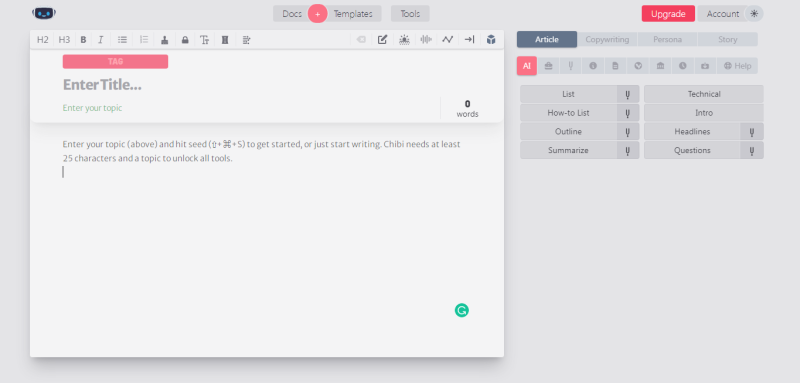Click the Enter your topic field

[92, 108]
